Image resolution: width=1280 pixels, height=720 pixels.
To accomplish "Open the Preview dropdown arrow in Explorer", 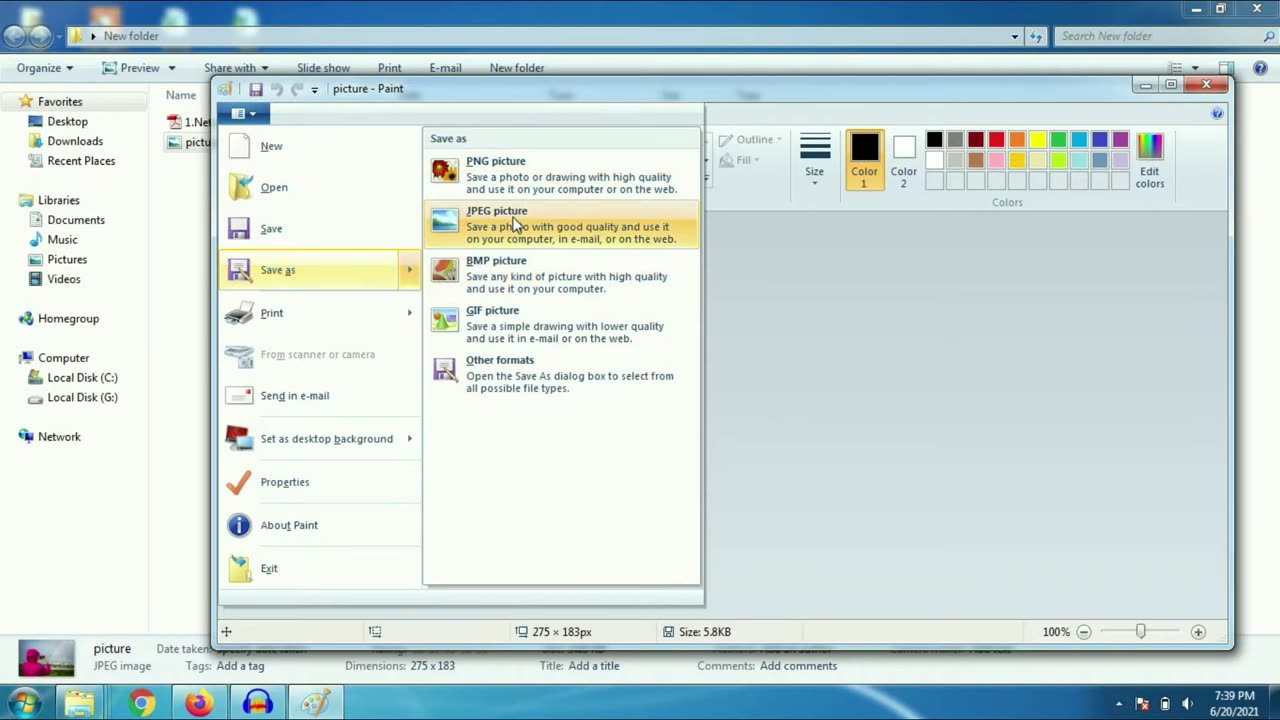I will (x=172, y=68).
